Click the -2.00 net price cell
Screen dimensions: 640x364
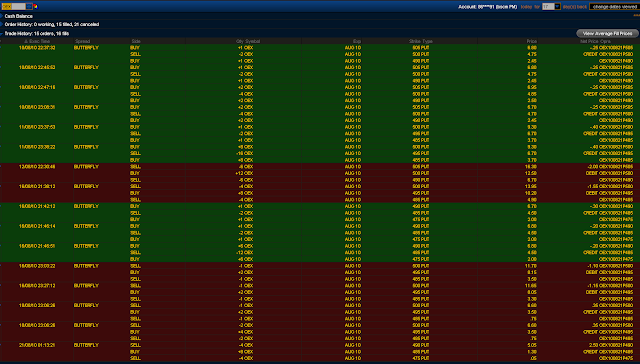coord(592,167)
